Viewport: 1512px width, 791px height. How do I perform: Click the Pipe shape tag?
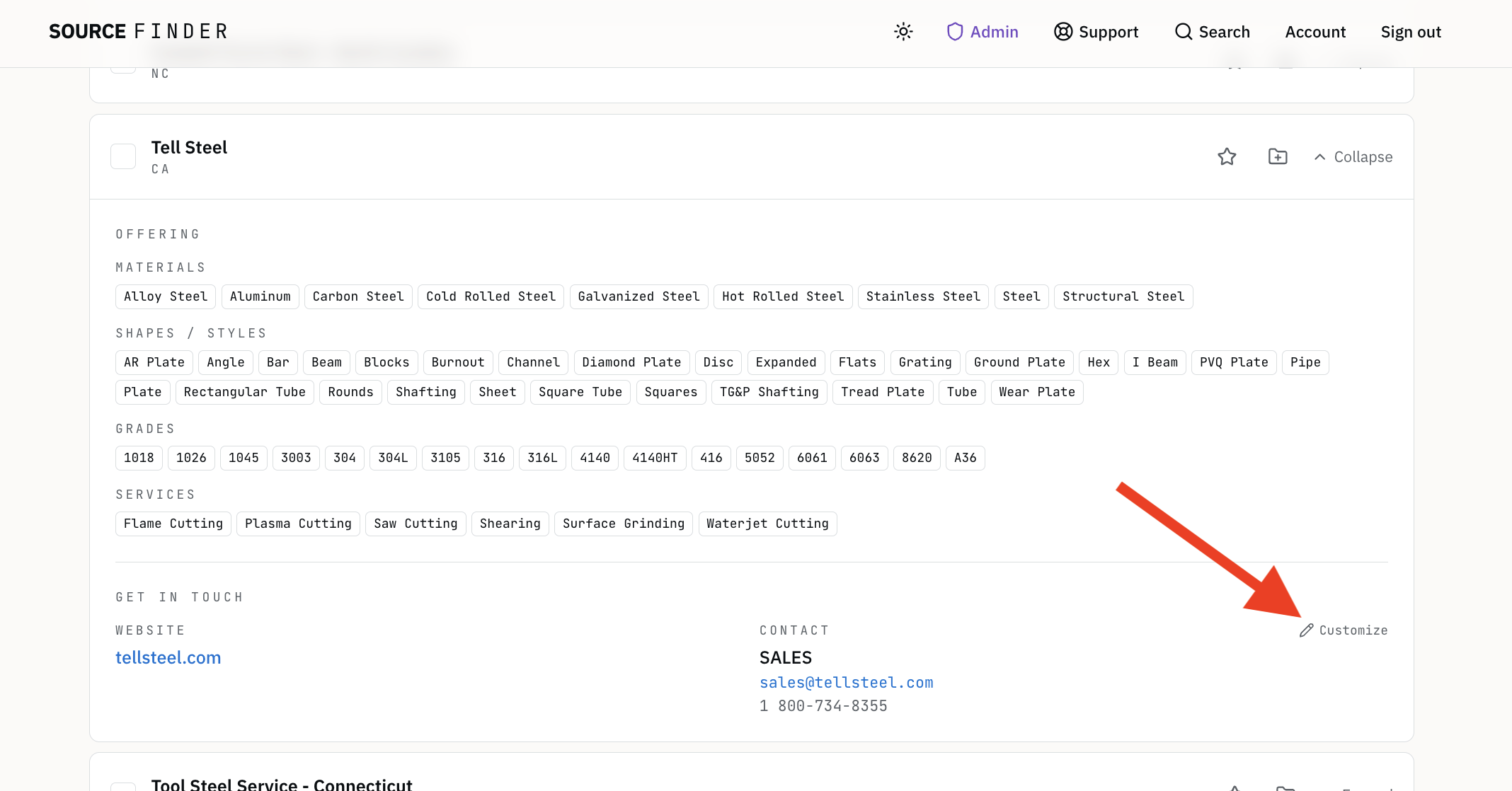pyautogui.click(x=1305, y=362)
